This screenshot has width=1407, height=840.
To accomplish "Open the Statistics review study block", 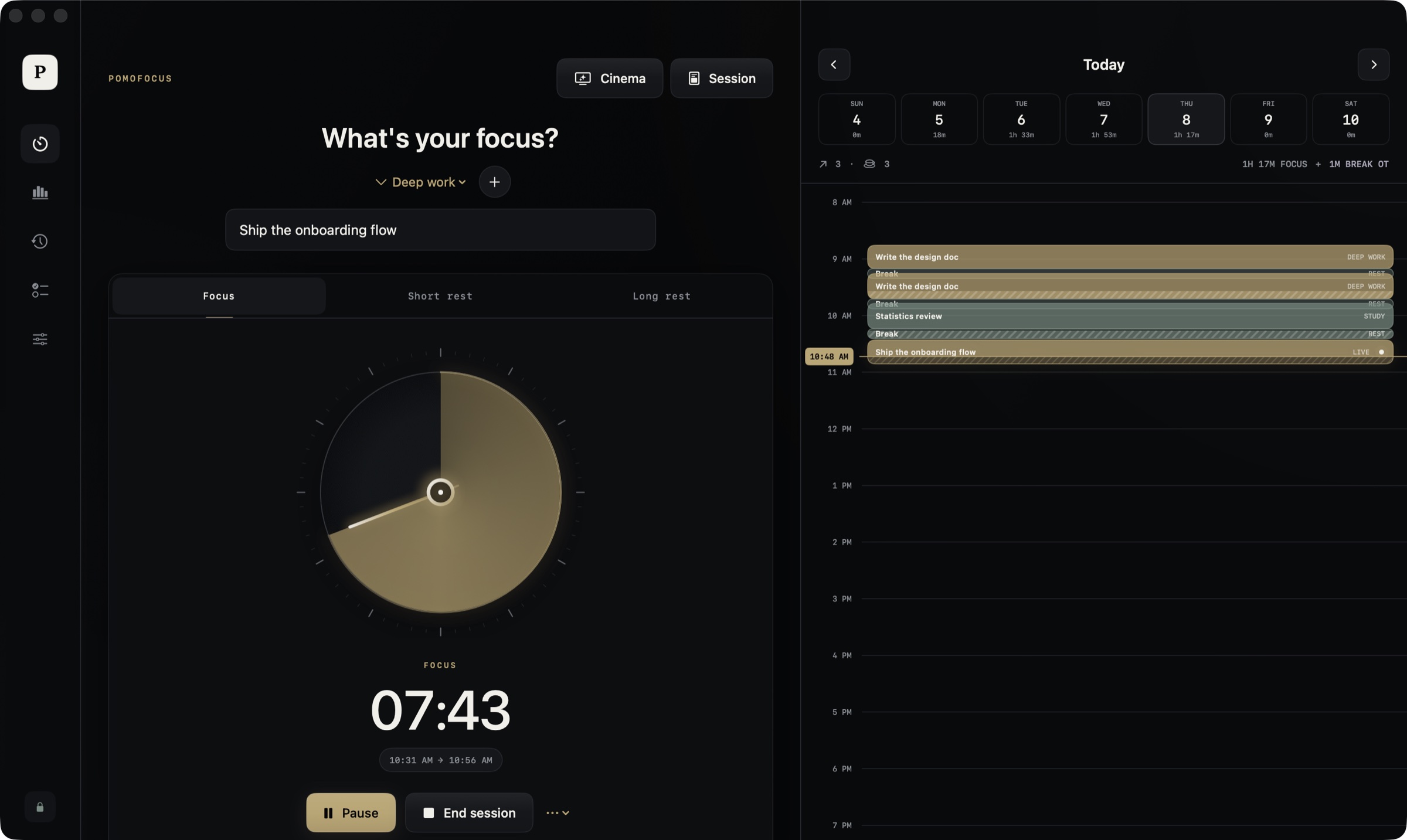I will pyautogui.click(x=1130, y=316).
